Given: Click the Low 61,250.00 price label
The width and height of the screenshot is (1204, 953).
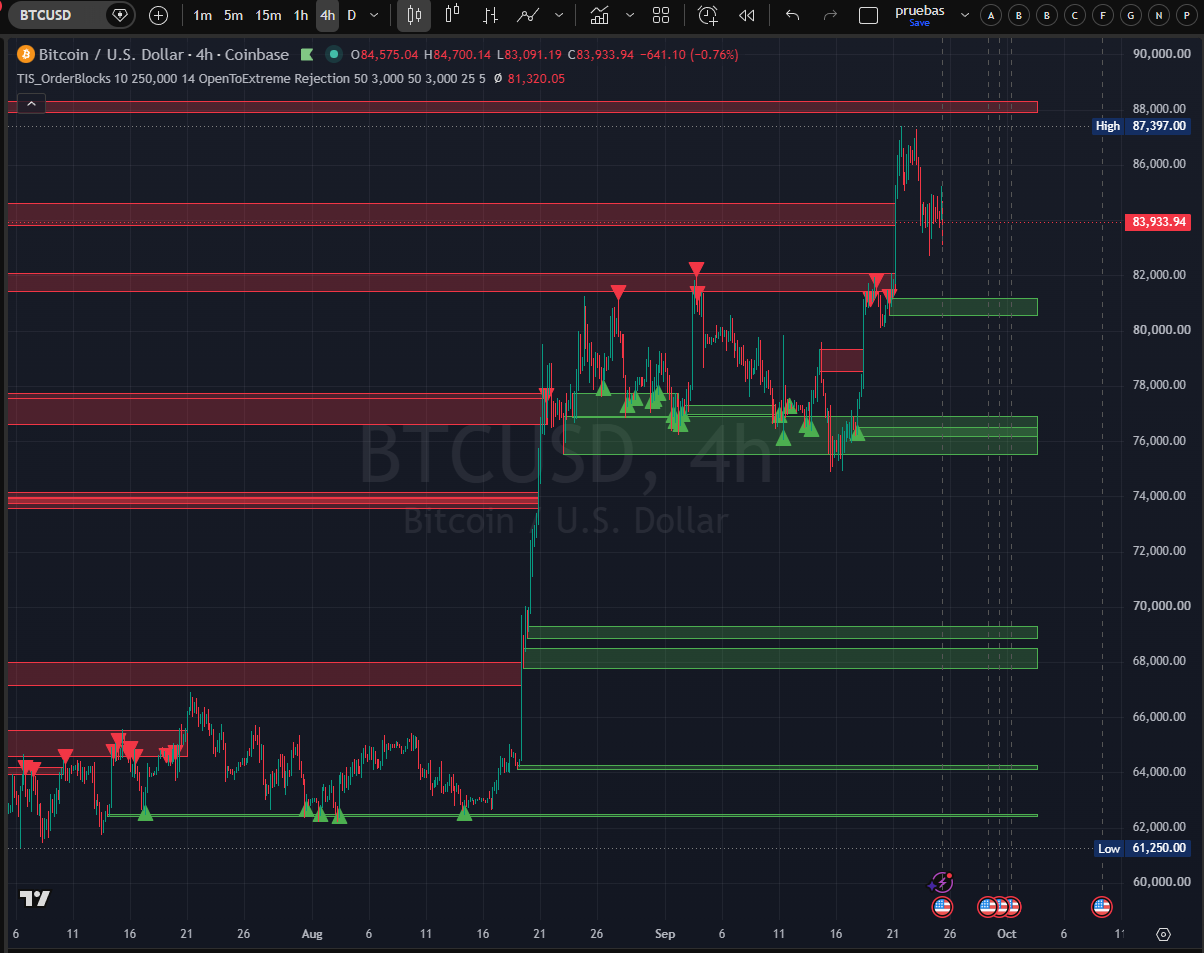Looking at the screenshot, I should click(x=1141, y=848).
